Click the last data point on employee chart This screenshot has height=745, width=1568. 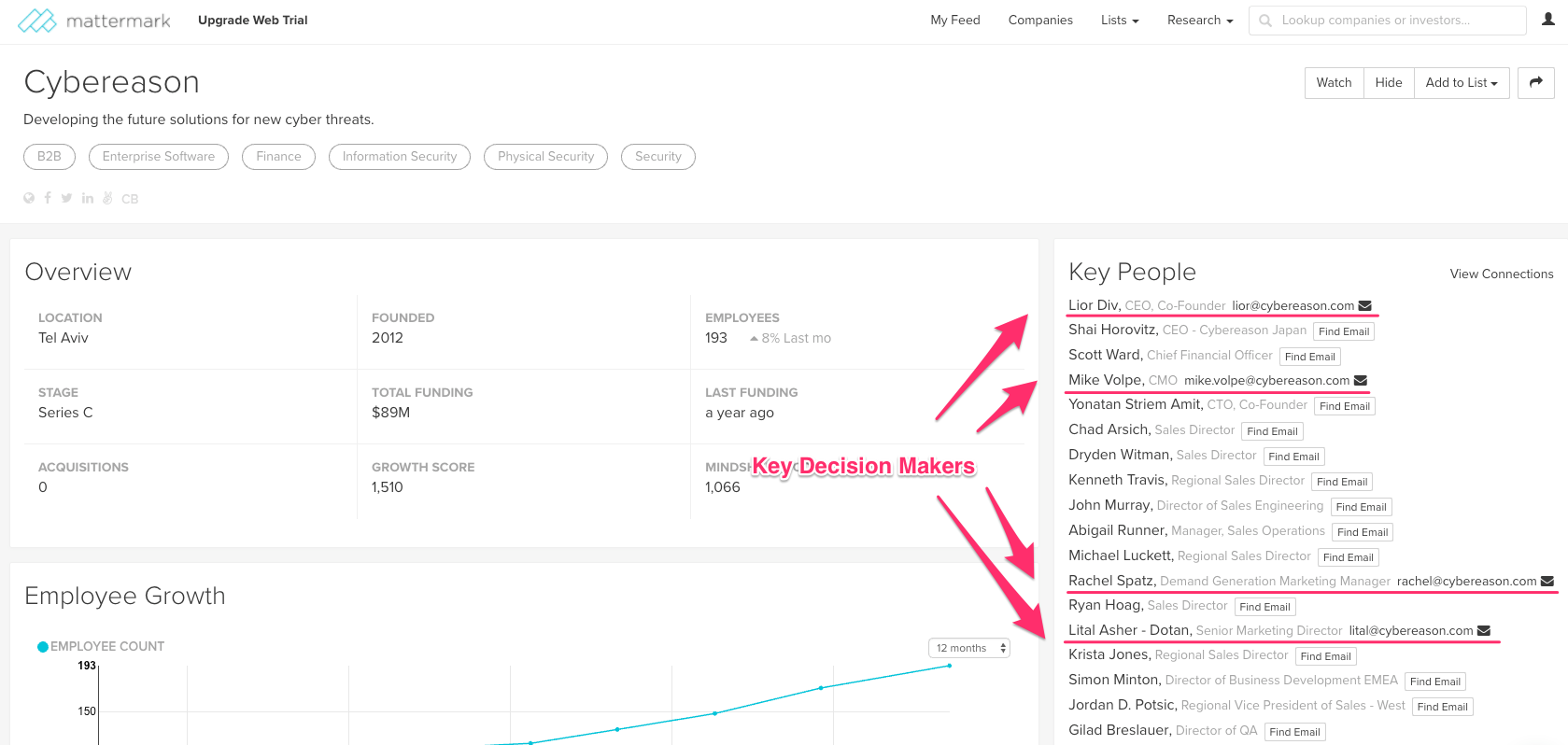coord(950,666)
